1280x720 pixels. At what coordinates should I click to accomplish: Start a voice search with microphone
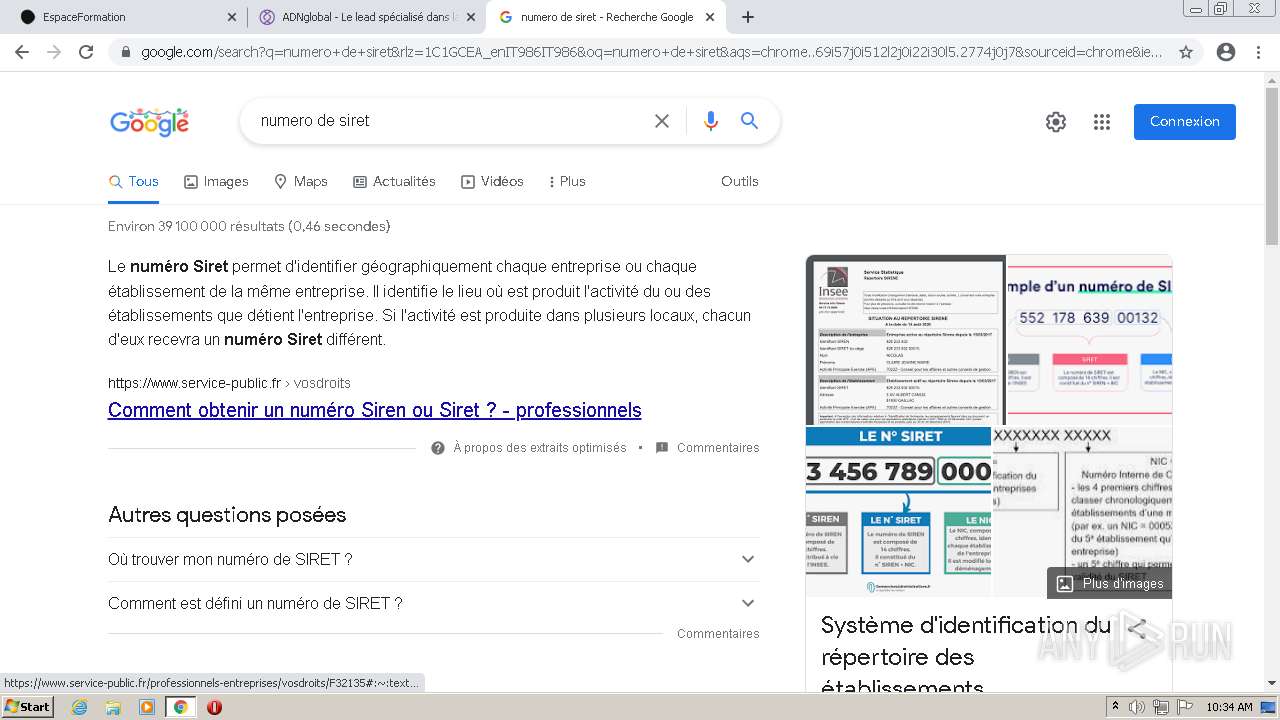711,121
